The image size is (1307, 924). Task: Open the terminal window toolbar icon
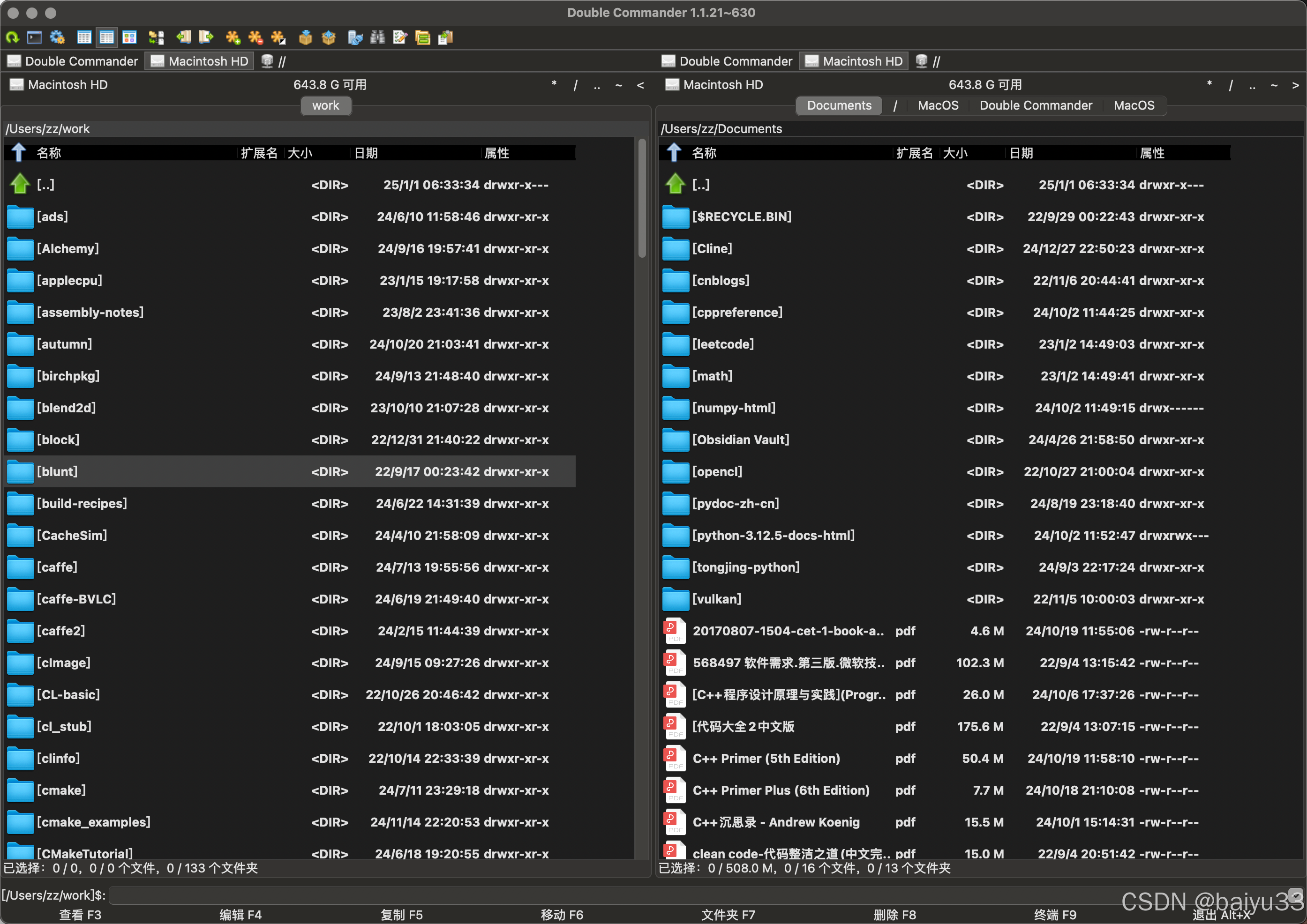[x=35, y=37]
